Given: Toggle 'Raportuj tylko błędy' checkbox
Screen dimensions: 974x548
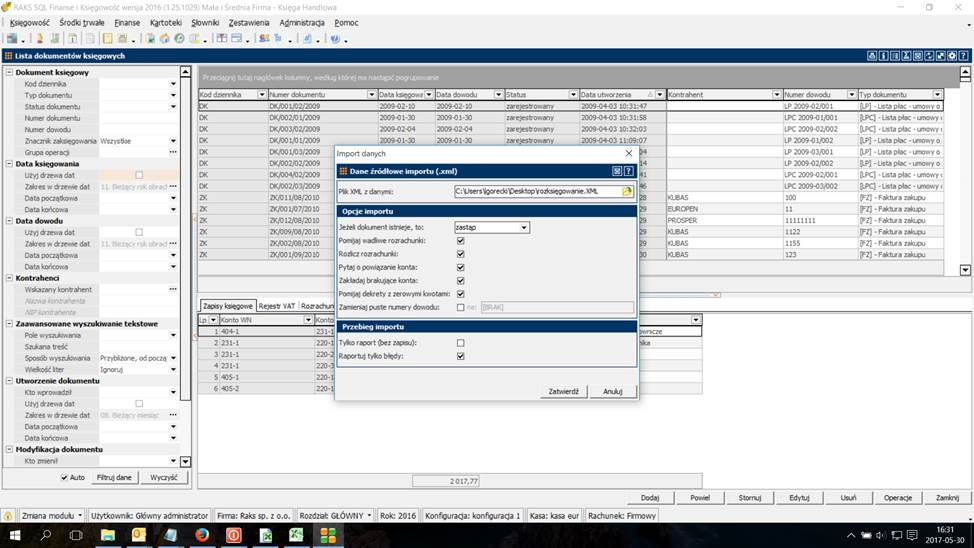Looking at the screenshot, I should (460, 356).
